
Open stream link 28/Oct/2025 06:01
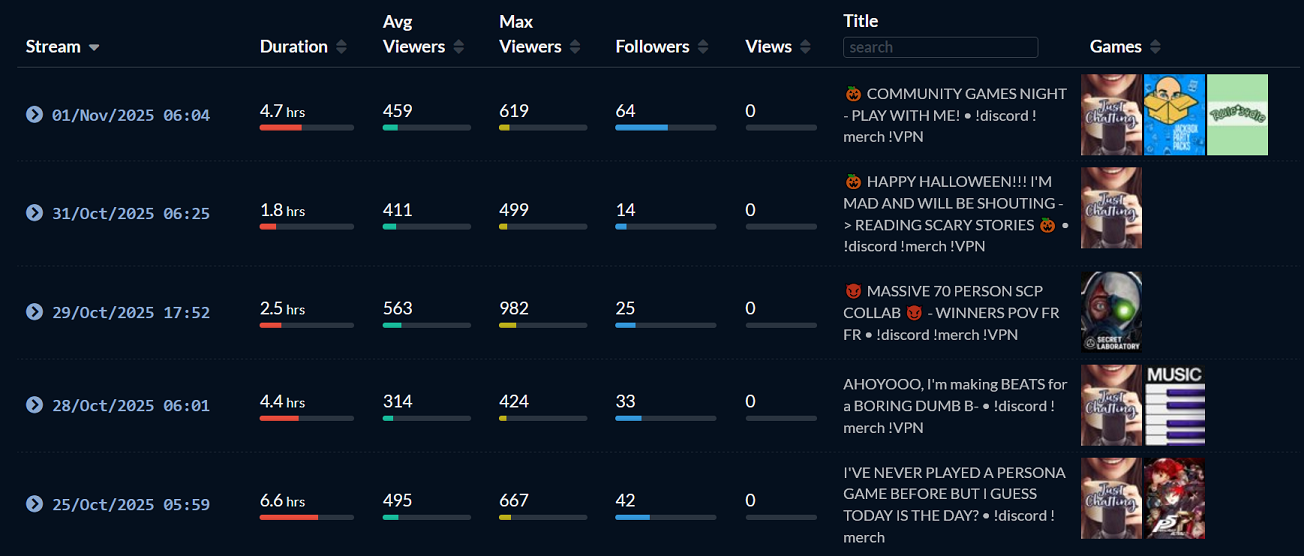131,405
